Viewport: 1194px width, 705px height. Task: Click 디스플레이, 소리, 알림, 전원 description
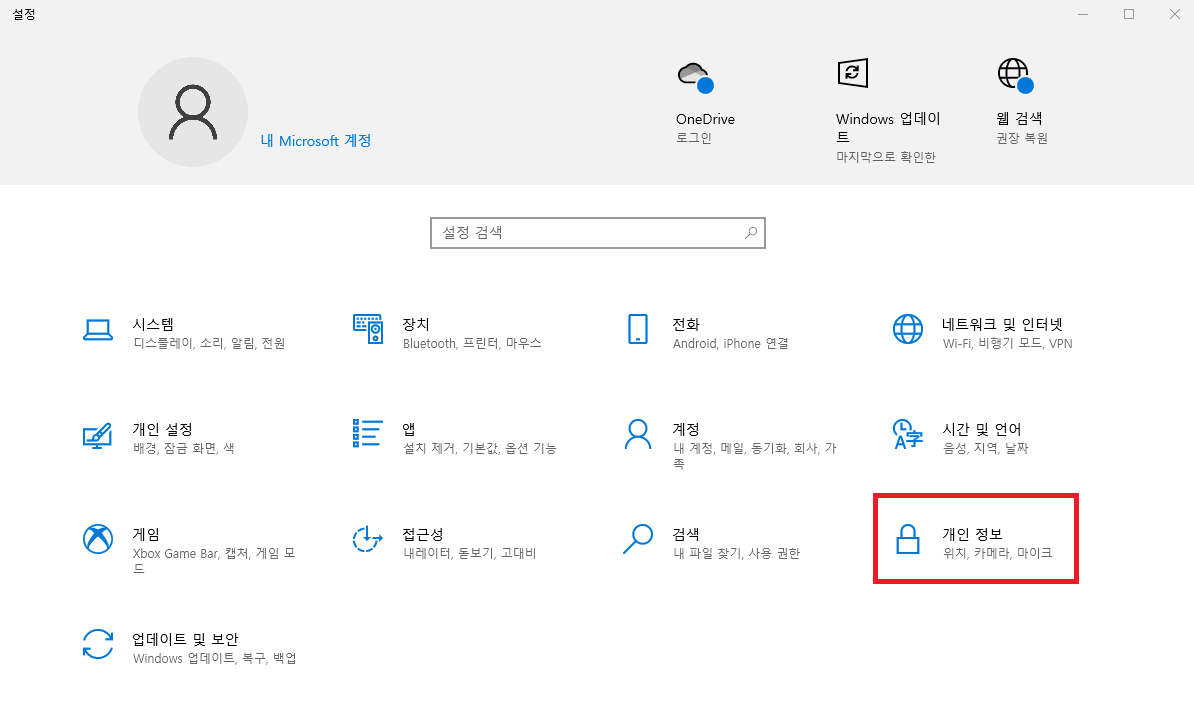[x=209, y=343]
